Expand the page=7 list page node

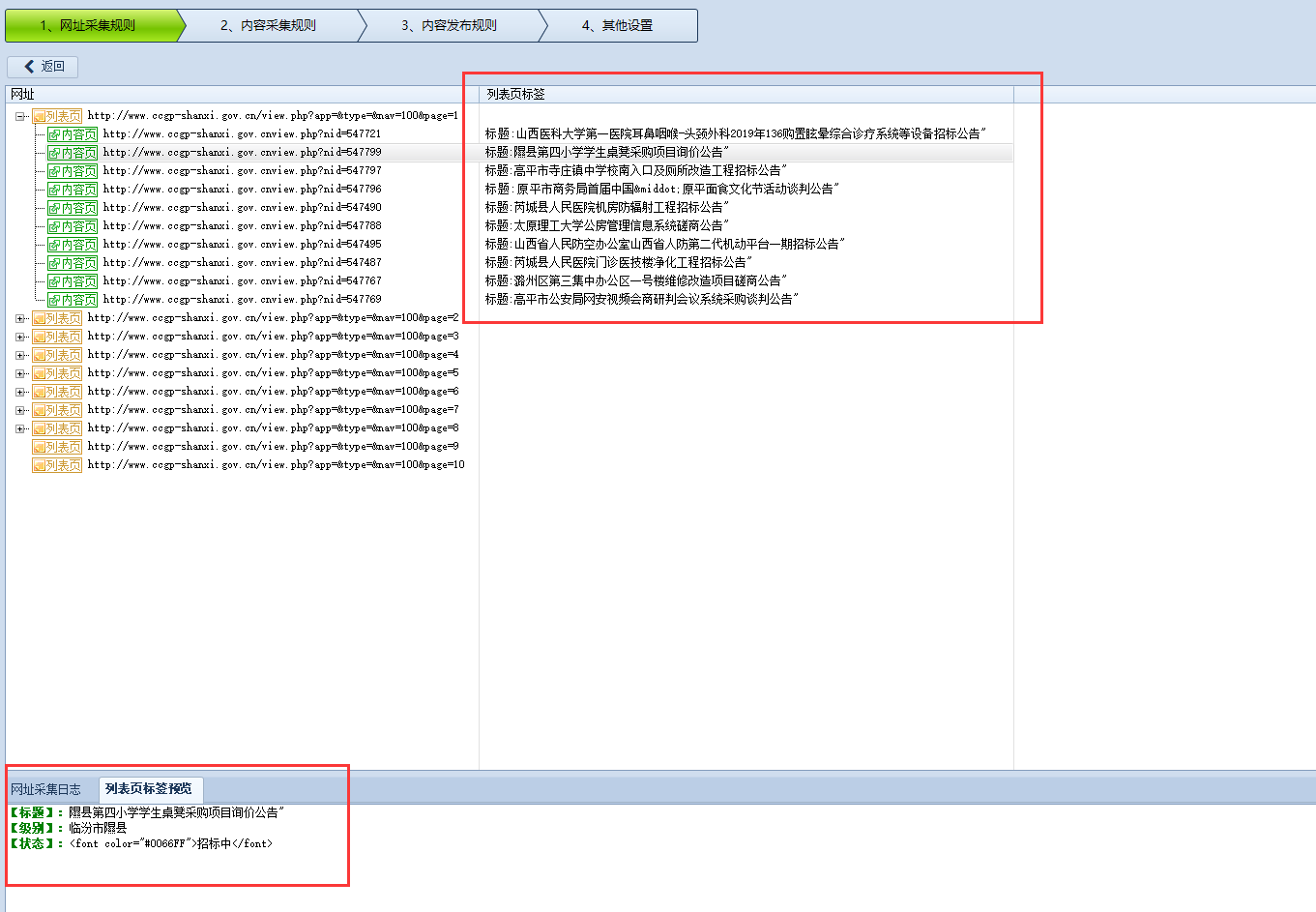click(20, 410)
